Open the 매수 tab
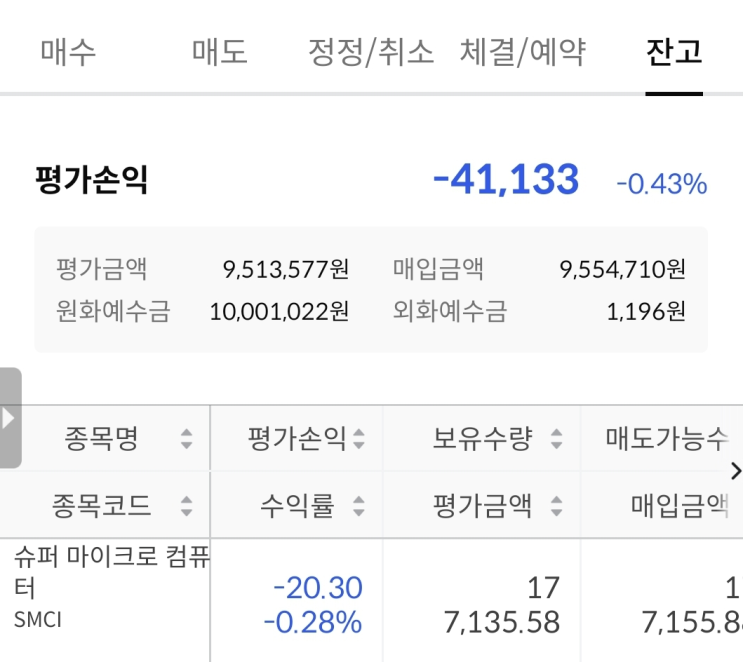This screenshot has width=743, height=662. click(68, 52)
